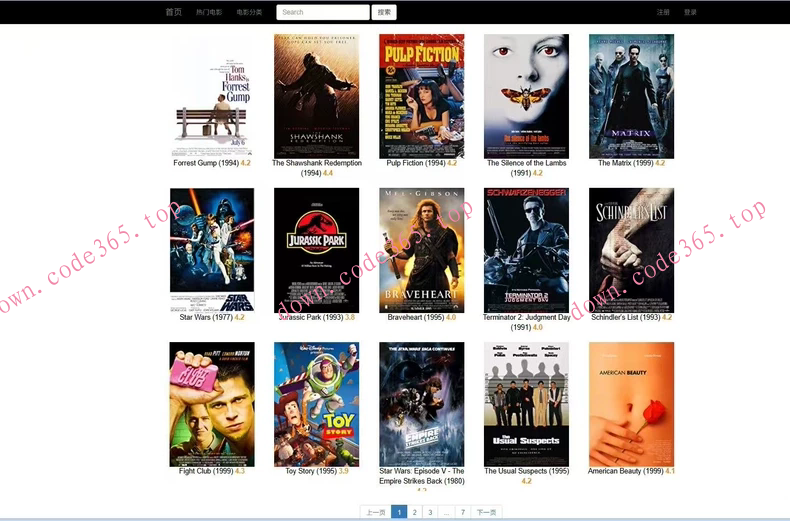Go to the 首页 home link
Viewport: 790px width, 521px height.
pos(173,12)
